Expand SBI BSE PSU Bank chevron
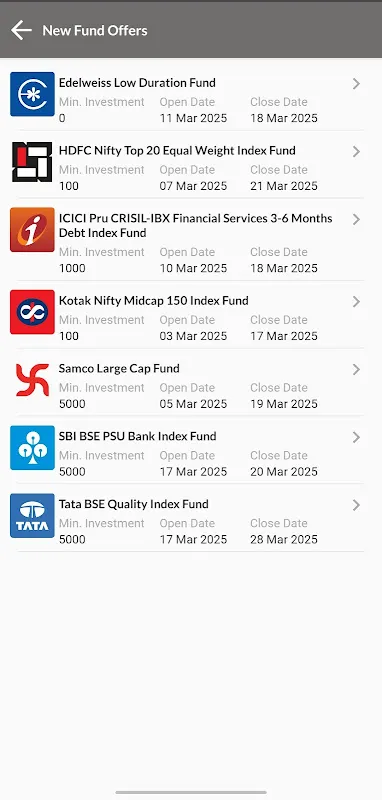Image resolution: width=382 pixels, height=800 pixels. [356, 437]
